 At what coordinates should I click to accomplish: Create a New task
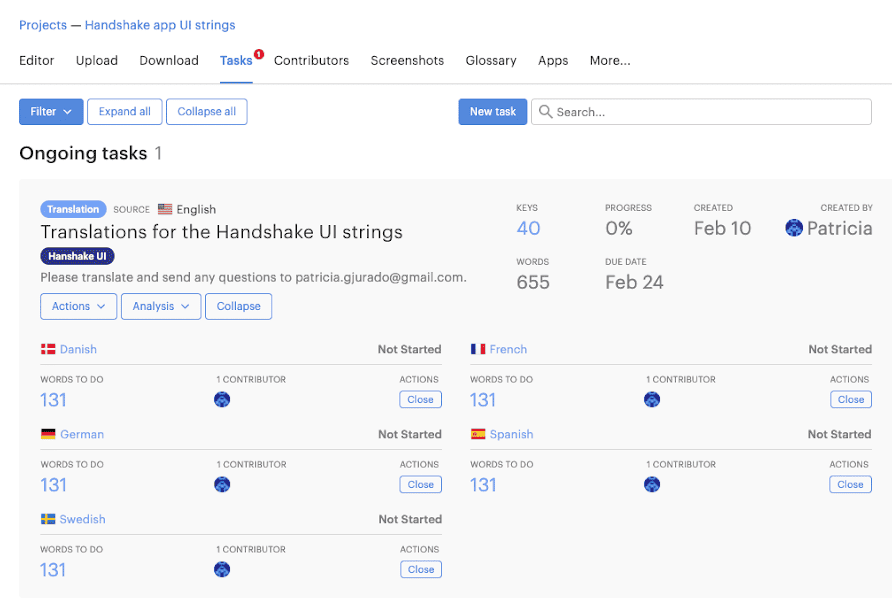(x=493, y=112)
